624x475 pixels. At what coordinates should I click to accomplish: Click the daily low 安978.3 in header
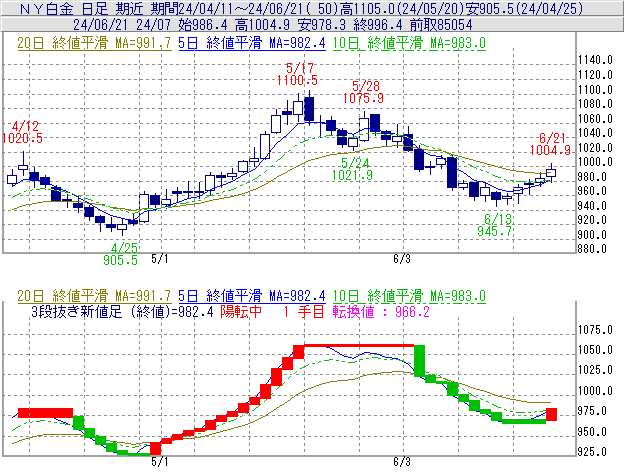322,25
